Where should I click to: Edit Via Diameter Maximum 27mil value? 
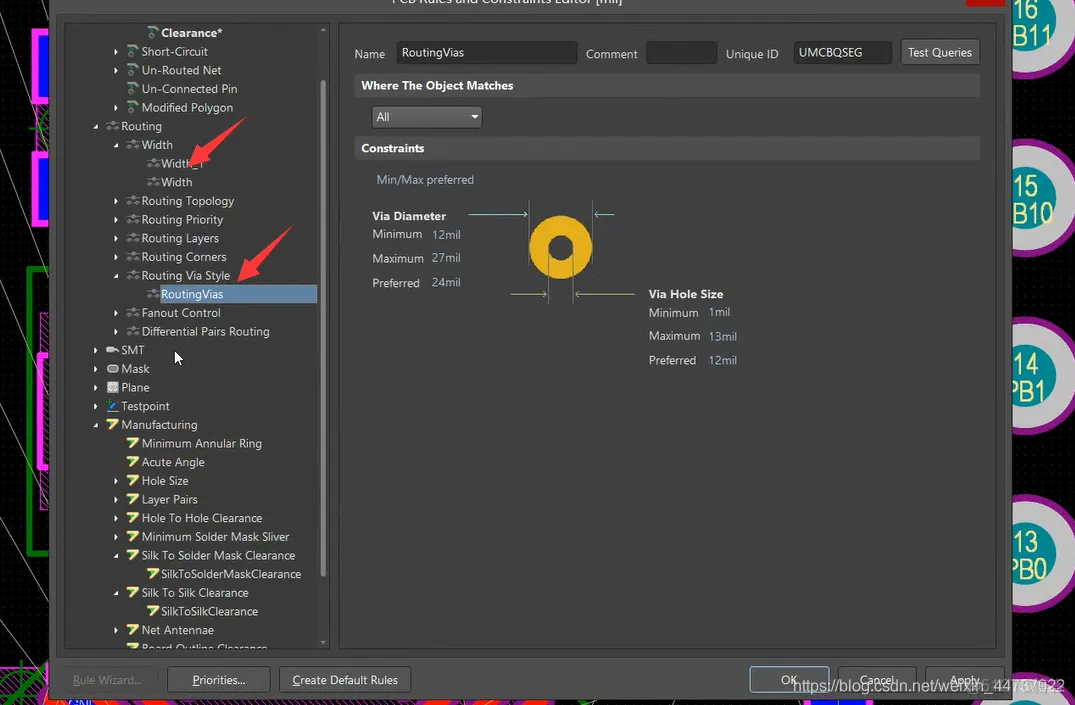(x=446, y=258)
